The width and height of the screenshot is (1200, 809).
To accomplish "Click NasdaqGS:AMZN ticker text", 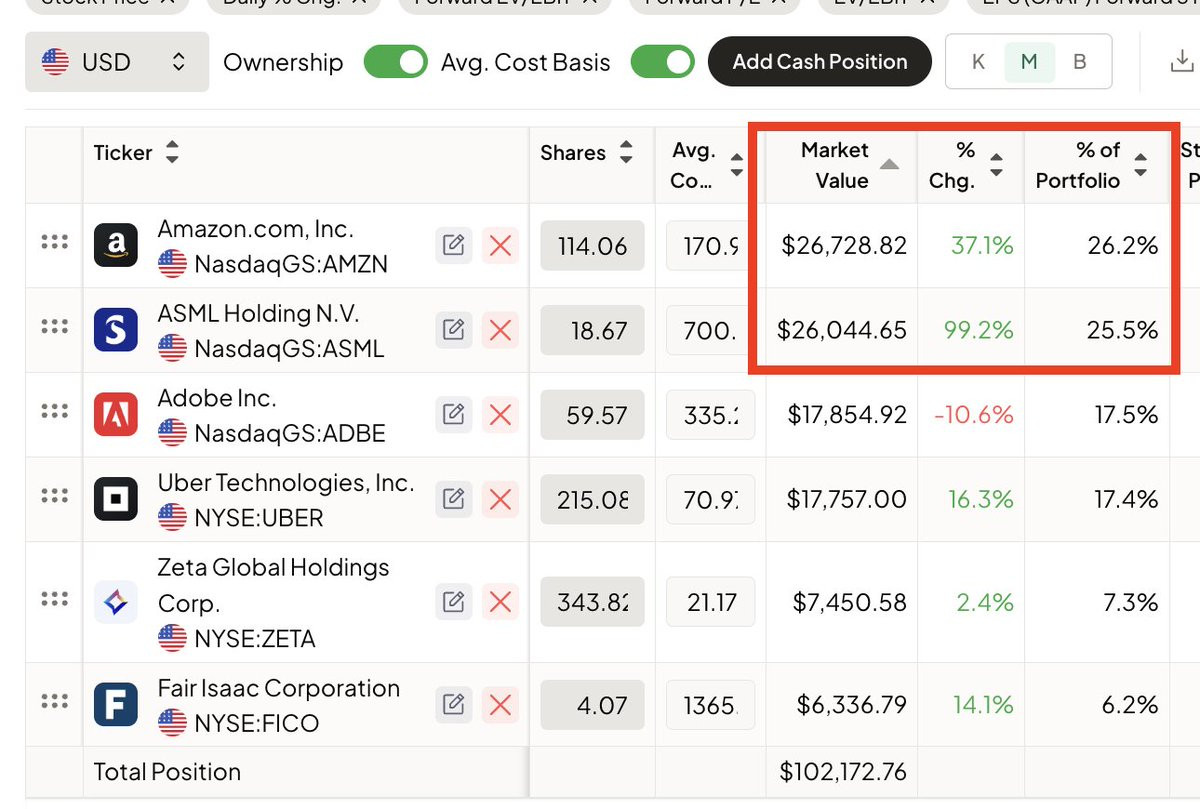I will 291,265.
